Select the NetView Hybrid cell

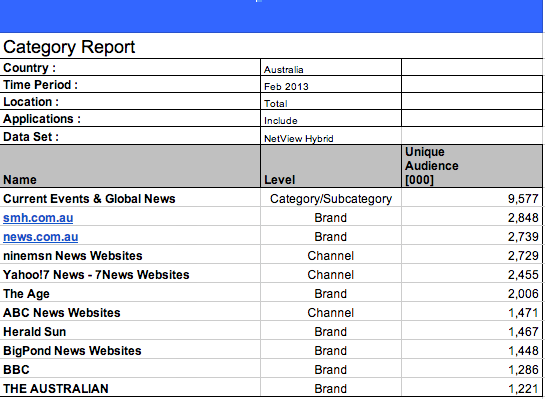click(x=331, y=136)
